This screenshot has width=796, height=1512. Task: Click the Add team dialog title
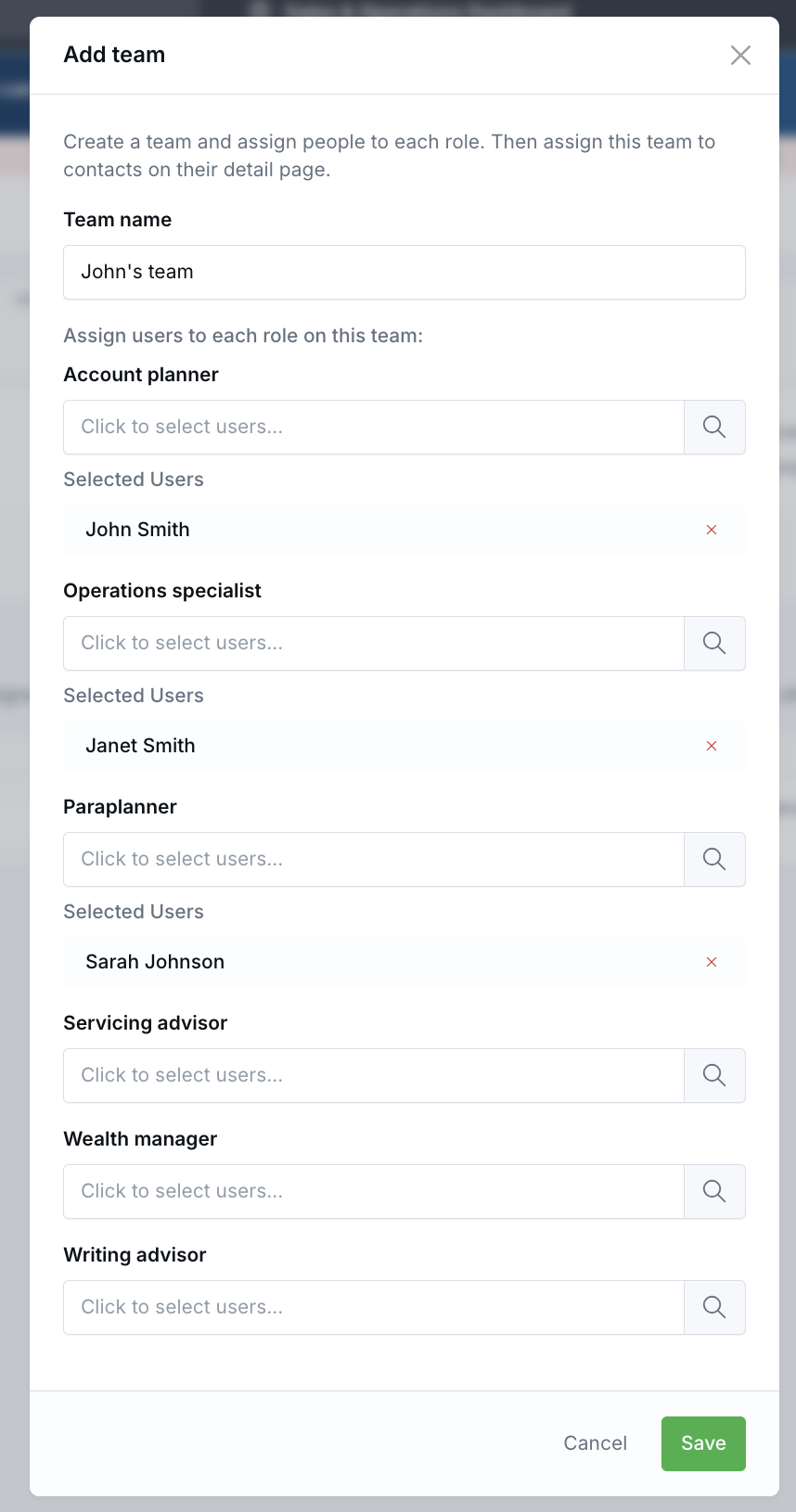114,55
